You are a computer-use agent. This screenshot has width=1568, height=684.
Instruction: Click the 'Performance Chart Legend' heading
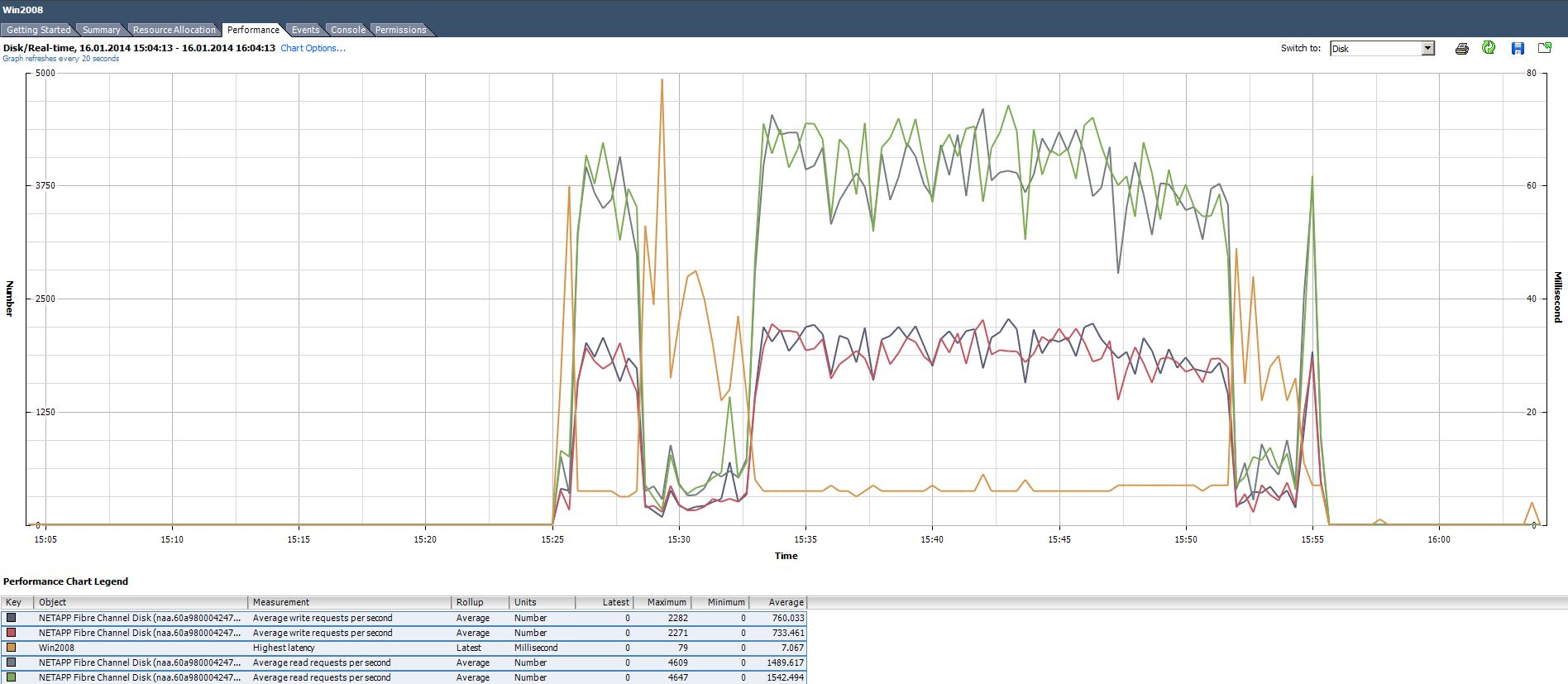66,581
